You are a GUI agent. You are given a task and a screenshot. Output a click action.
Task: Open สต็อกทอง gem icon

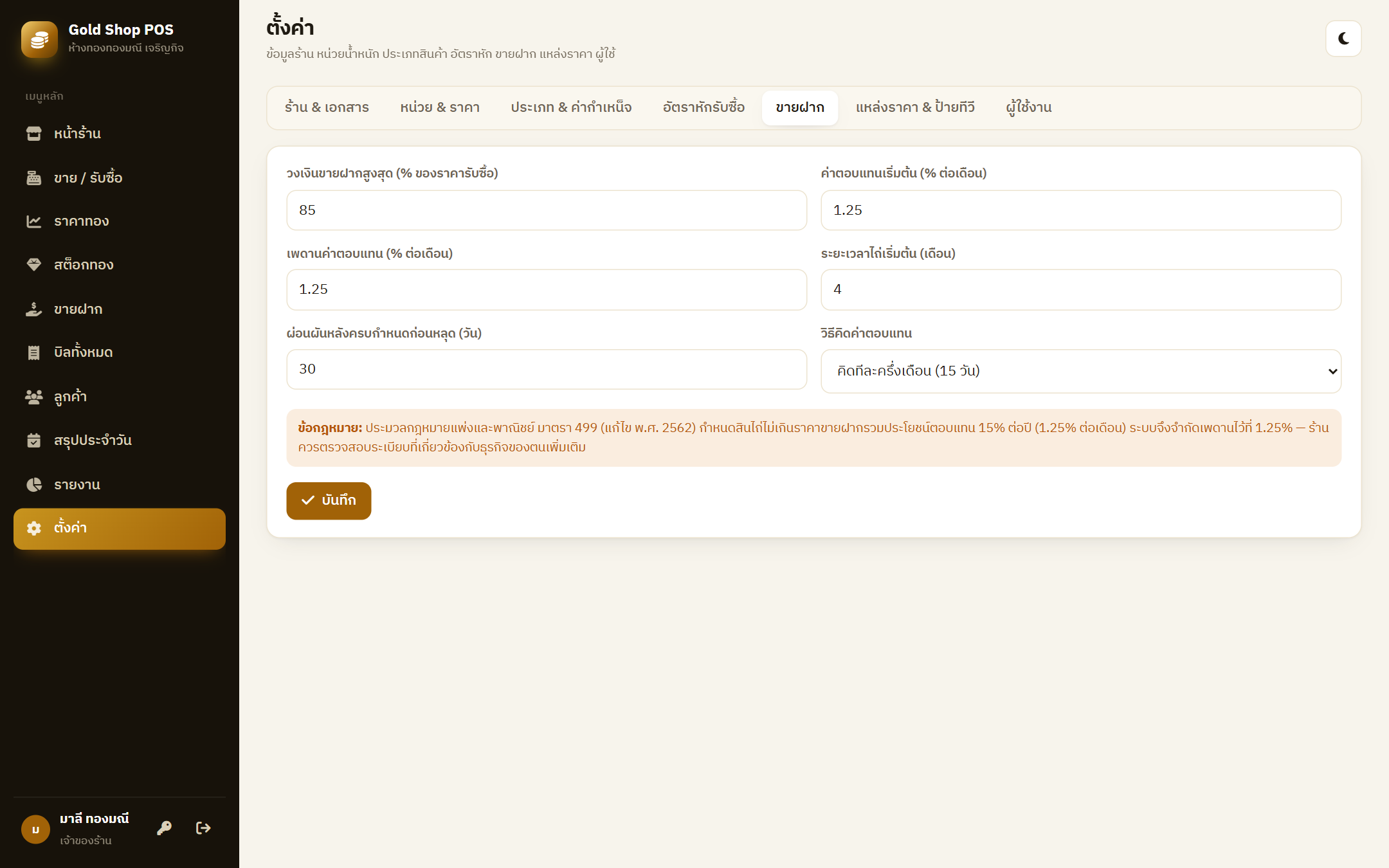click(x=34, y=265)
